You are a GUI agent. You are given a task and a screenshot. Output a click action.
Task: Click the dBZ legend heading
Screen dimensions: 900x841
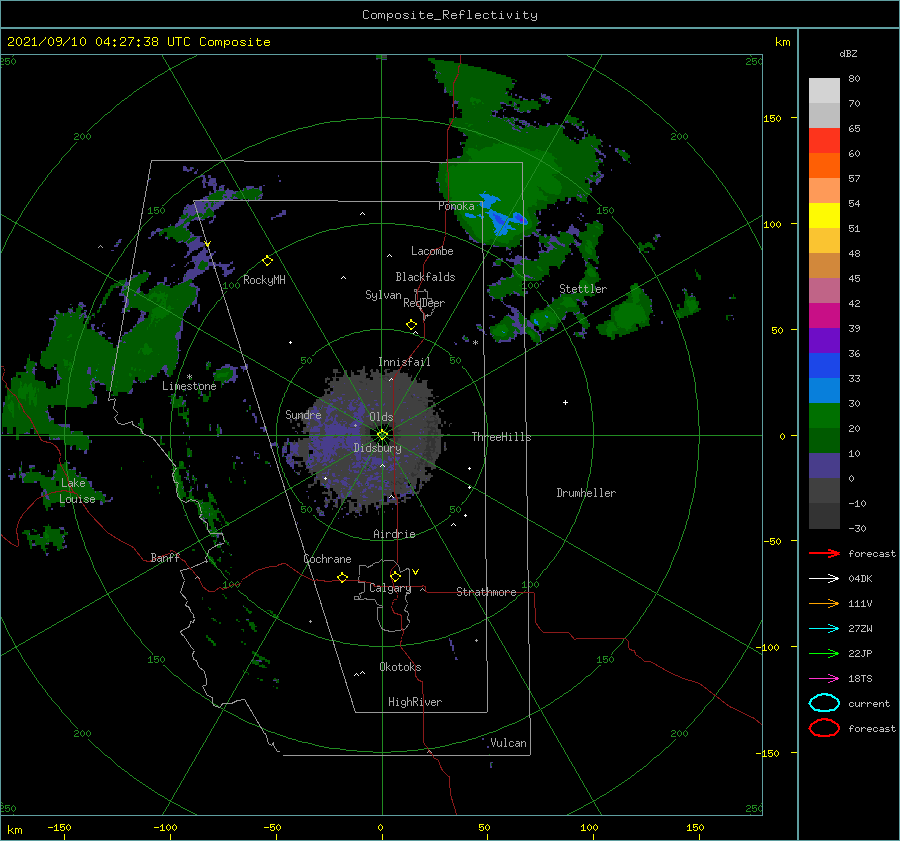[x=848, y=53]
